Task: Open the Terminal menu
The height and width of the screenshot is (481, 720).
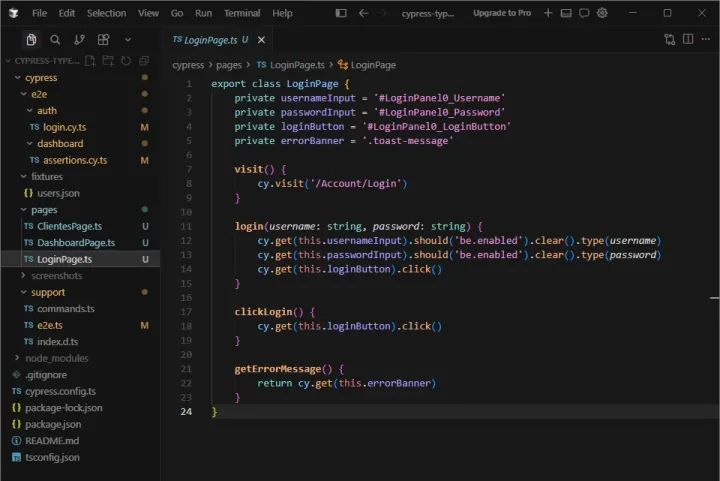Action: pyautogui.click(x=242, y=13)
